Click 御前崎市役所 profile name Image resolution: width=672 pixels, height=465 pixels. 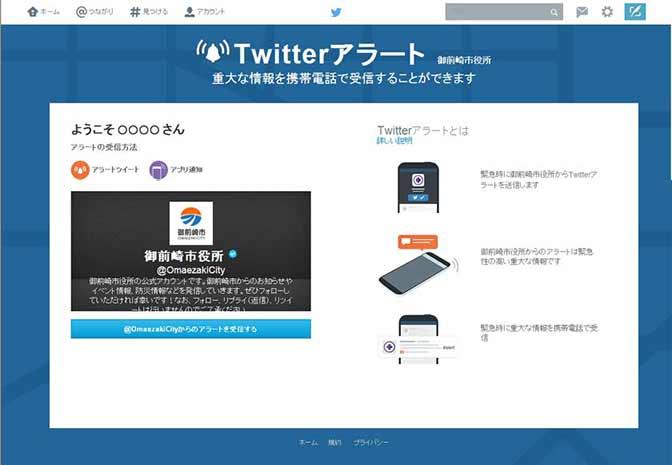184,256
